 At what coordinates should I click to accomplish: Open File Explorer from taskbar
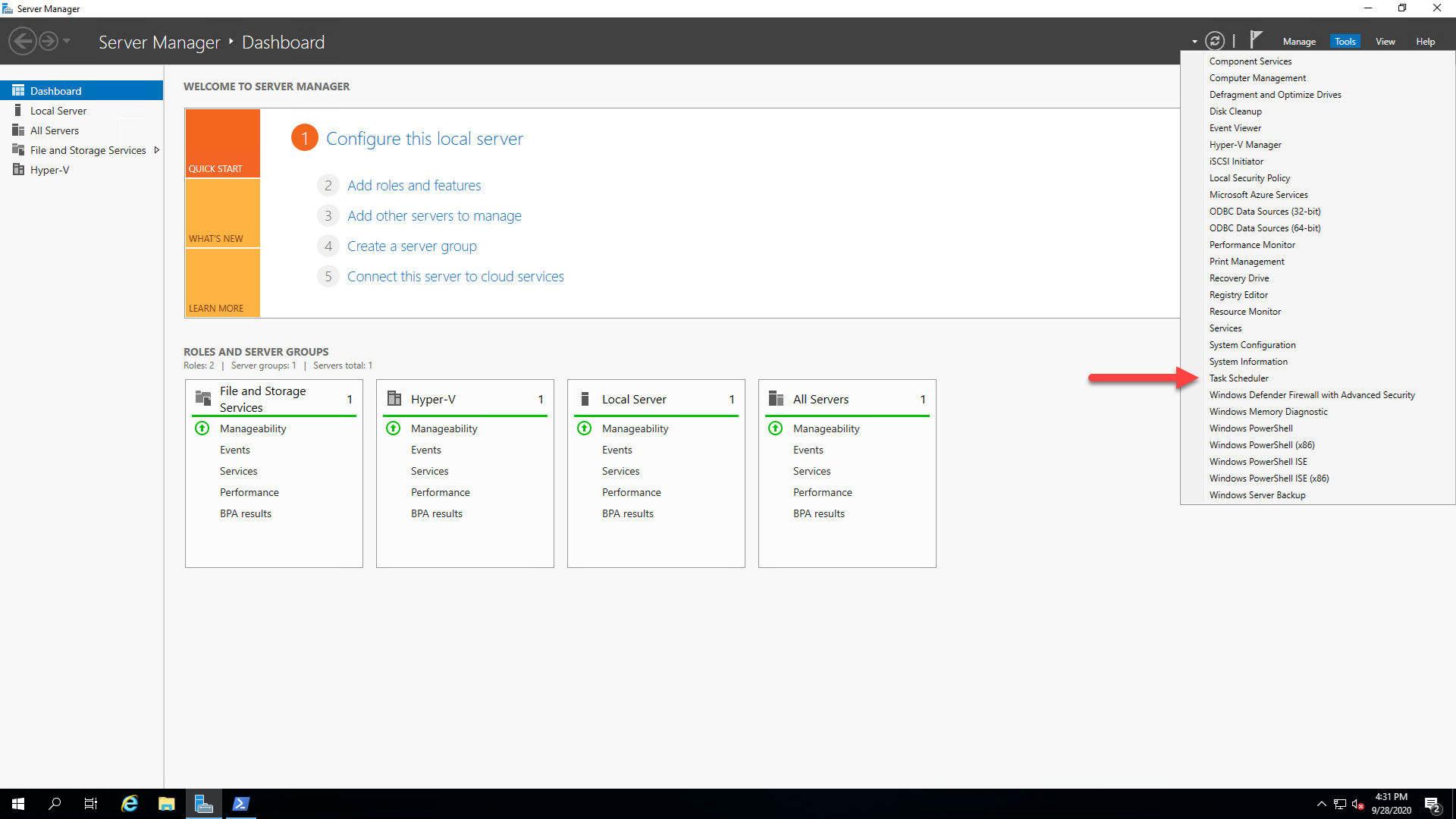click(167, 804)
